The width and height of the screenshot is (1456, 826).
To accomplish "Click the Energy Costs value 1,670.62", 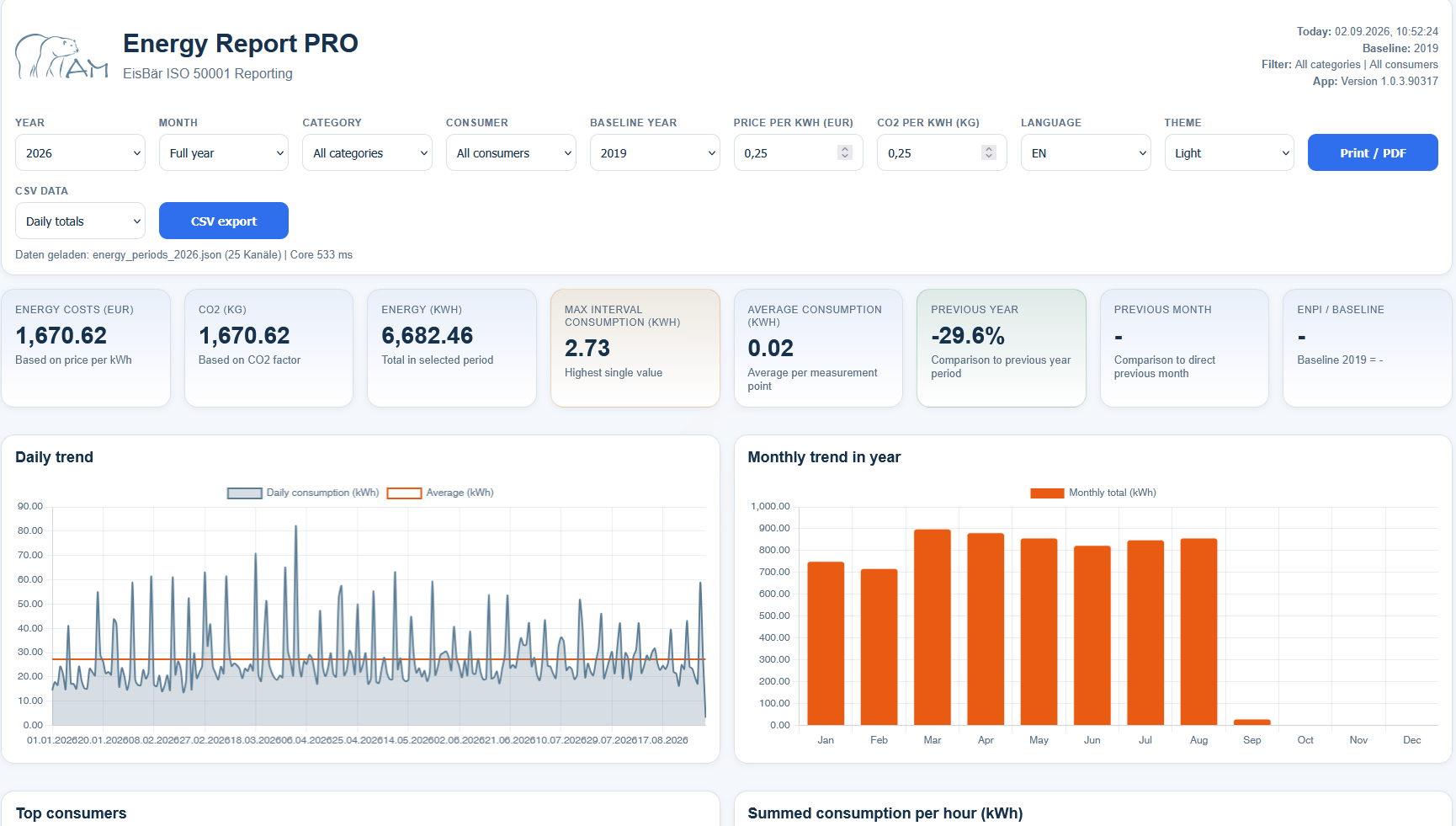I will point(61,336).
